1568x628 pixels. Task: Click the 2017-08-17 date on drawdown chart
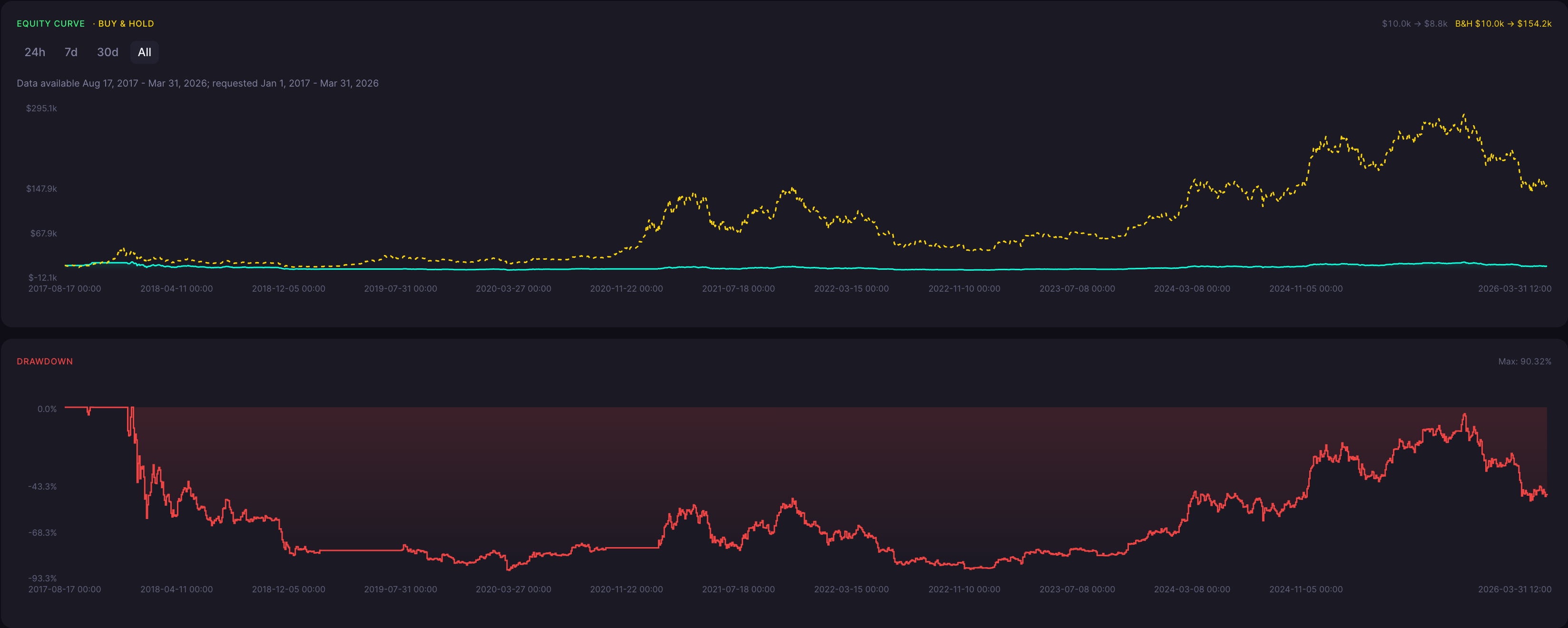[65, 589]
